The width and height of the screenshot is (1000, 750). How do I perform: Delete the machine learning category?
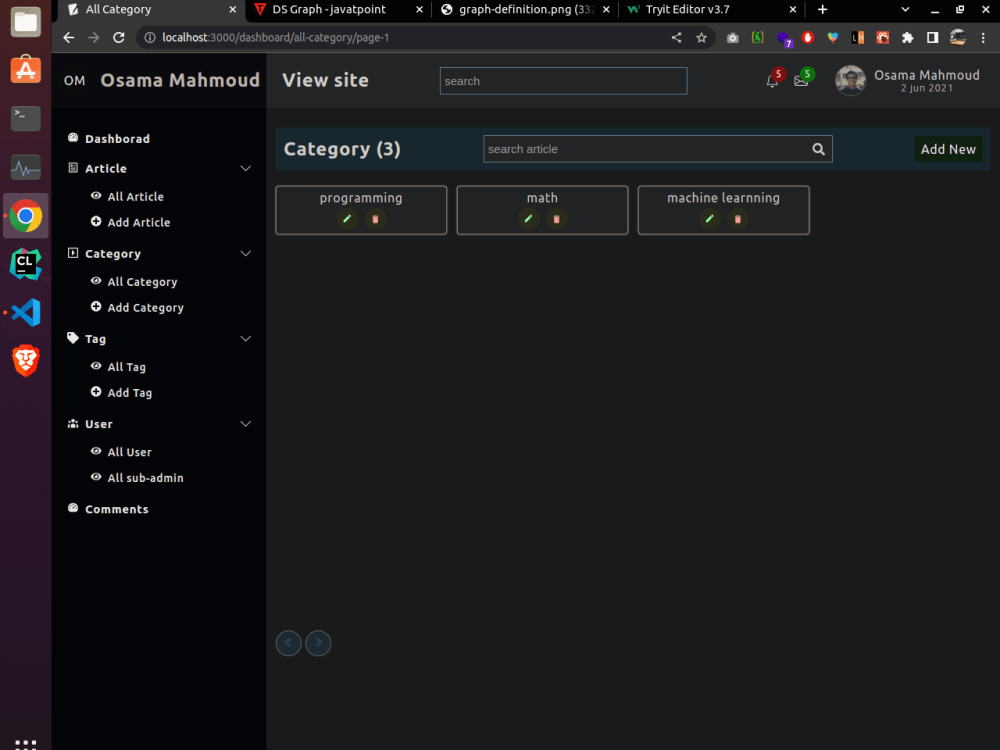coord(737,219)
